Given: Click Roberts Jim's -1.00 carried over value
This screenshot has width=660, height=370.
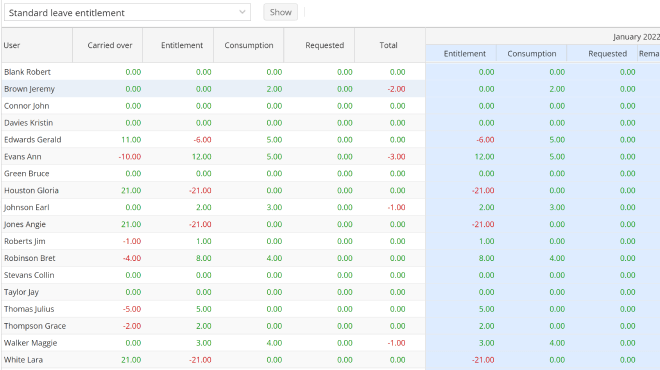Looking at the screenshot, I should click(x=132, y=241).
